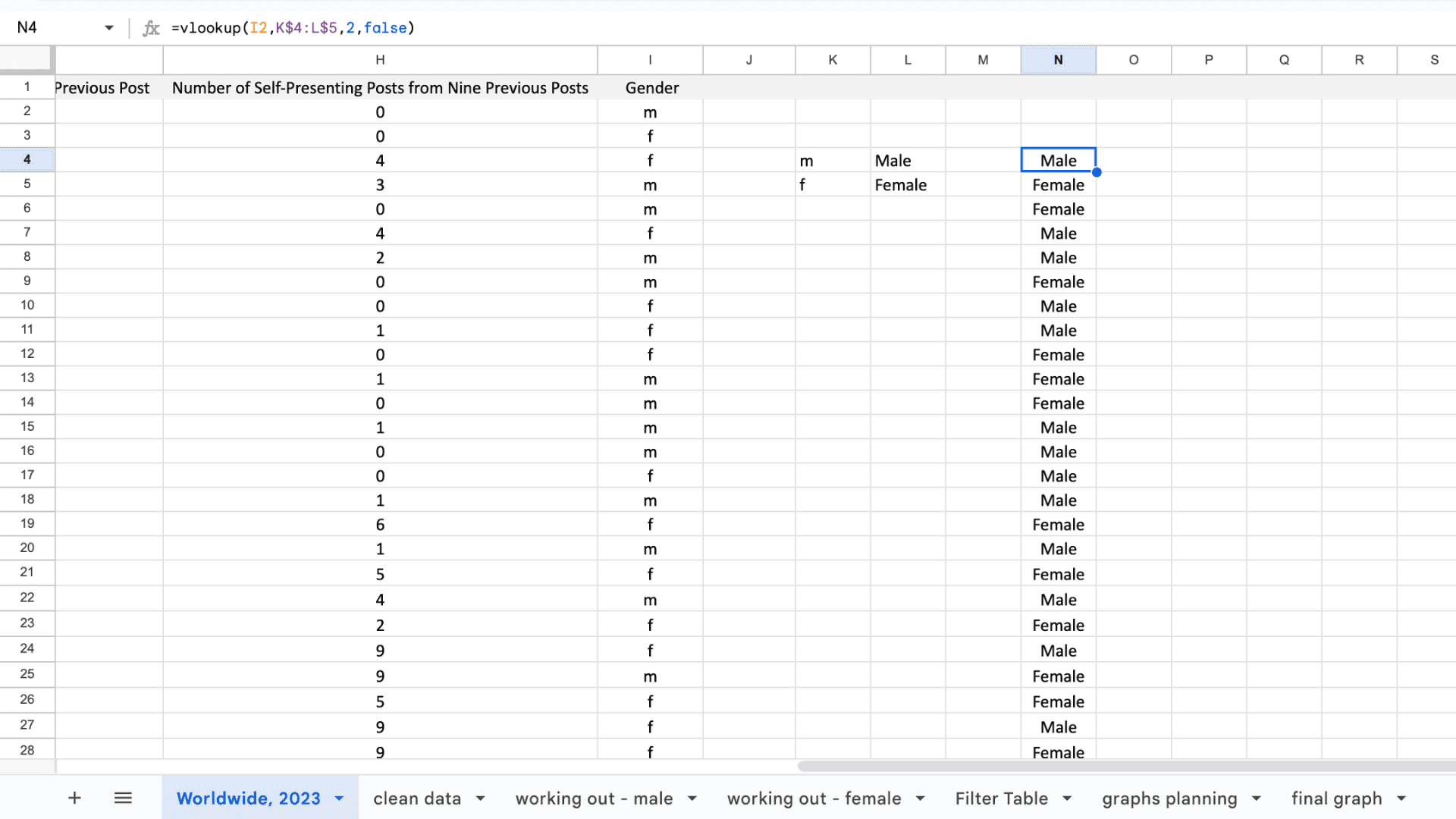This screenshot has height=819, width=1456.
Task: Switch to graphs planning sheet tab
Action: 1169,799
